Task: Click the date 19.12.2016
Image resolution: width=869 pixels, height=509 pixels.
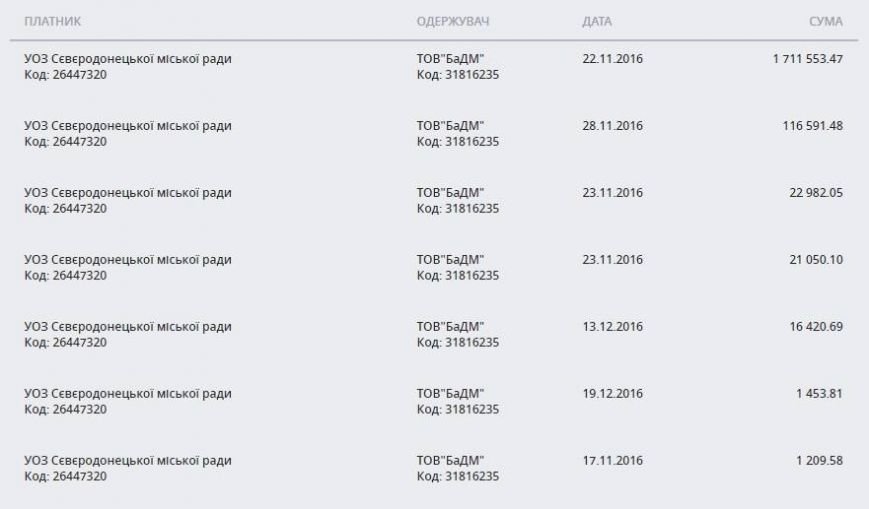Action: point(612,394)
